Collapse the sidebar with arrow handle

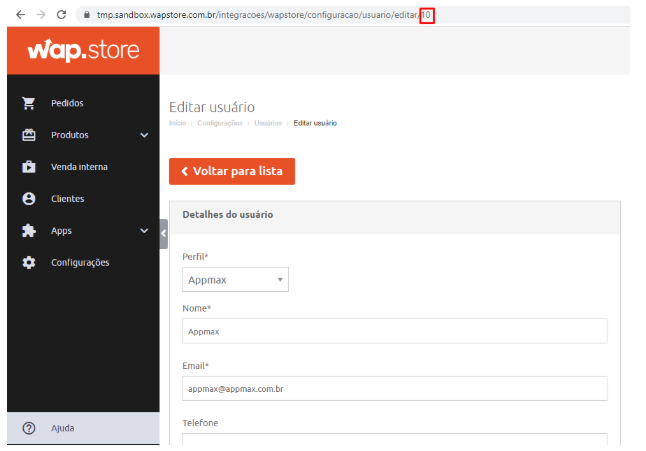[x=164, y=232]
